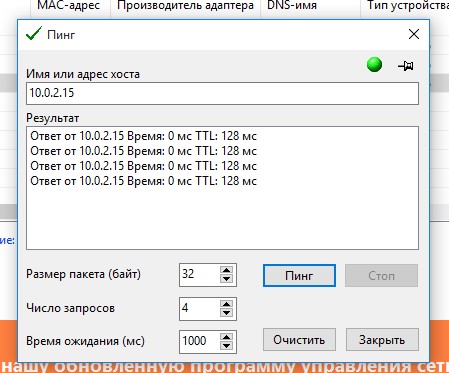Viewport: 449px width, 373px height.
Task: Click the packet size value field
Action: pos(199,275)
